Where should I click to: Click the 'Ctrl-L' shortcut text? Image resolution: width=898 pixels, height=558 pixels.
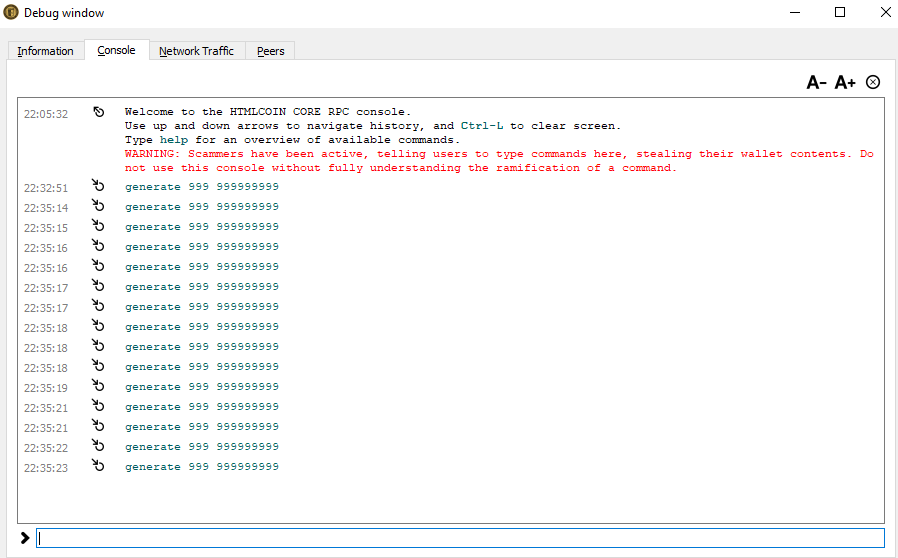point(482,126)
